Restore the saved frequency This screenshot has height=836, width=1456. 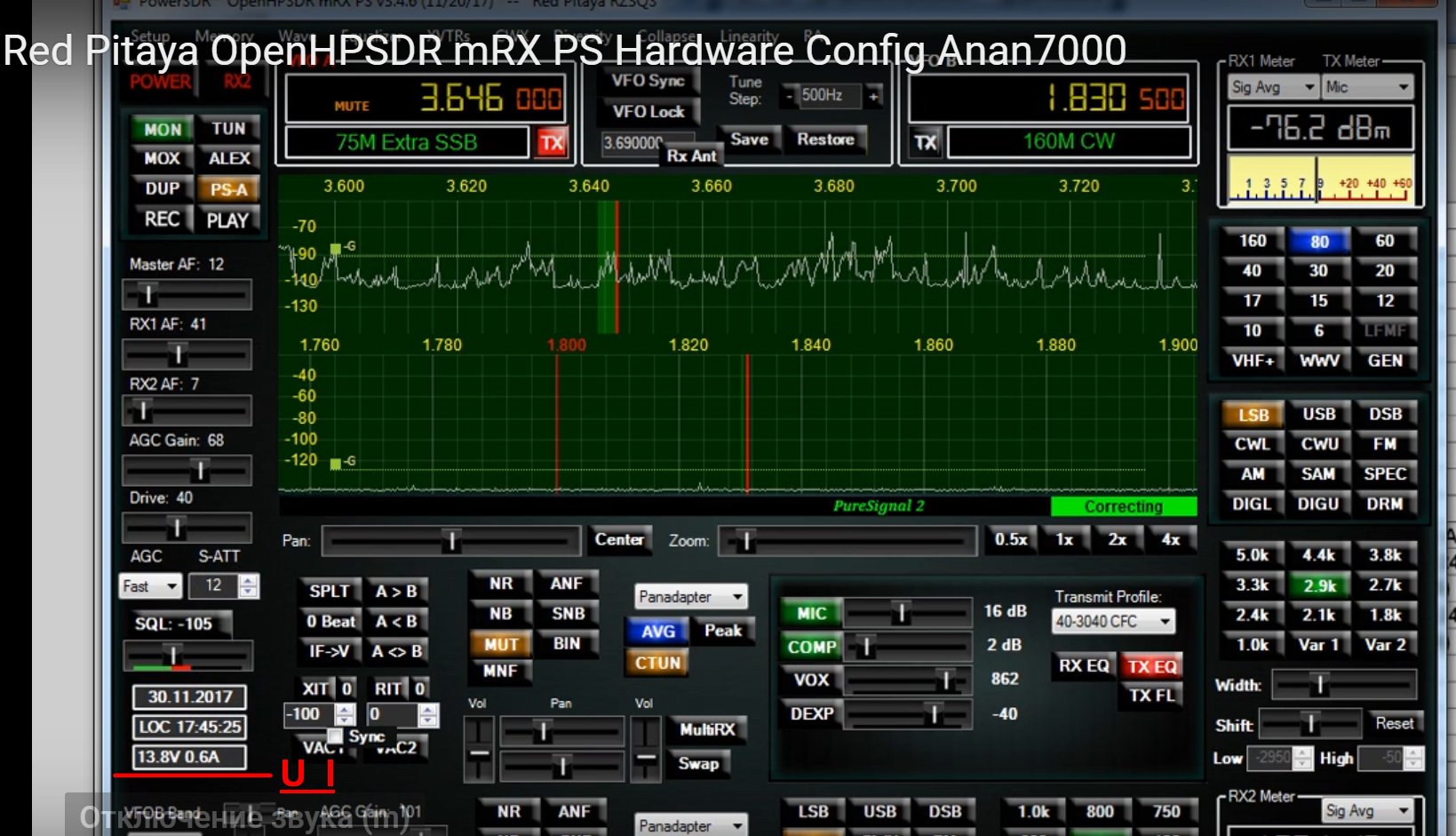click(x=825, y=139)
